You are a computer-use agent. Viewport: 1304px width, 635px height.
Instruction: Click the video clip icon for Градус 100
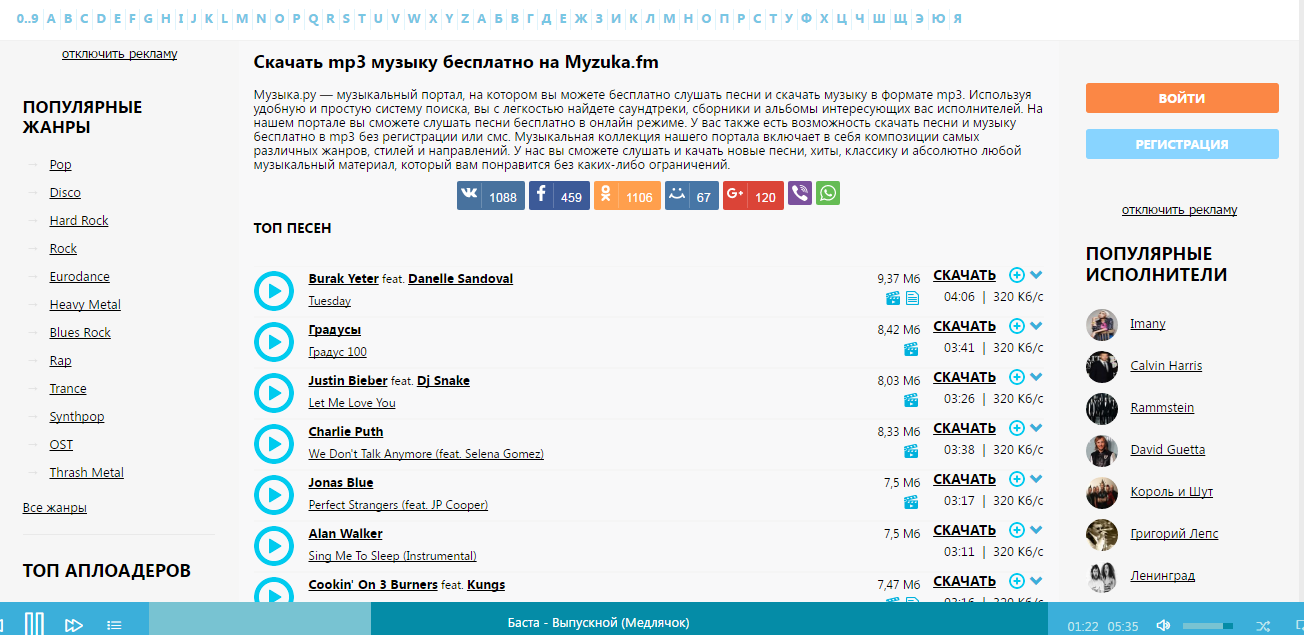(x=911, y=349)
